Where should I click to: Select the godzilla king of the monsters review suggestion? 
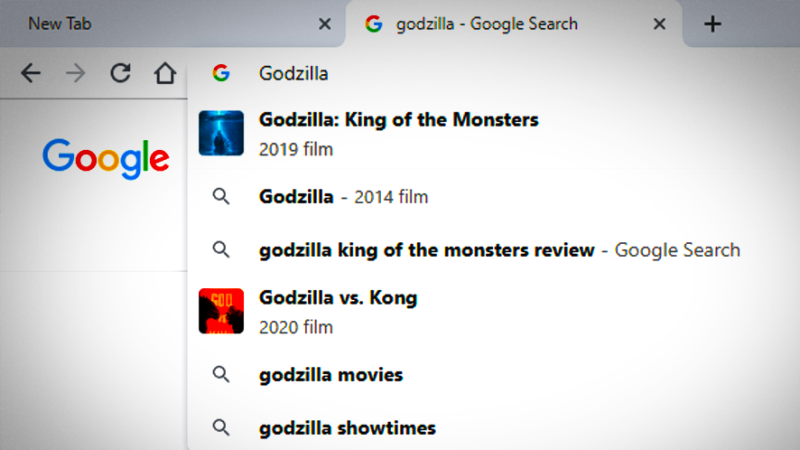pyautogui.click(x=426, y=250)
